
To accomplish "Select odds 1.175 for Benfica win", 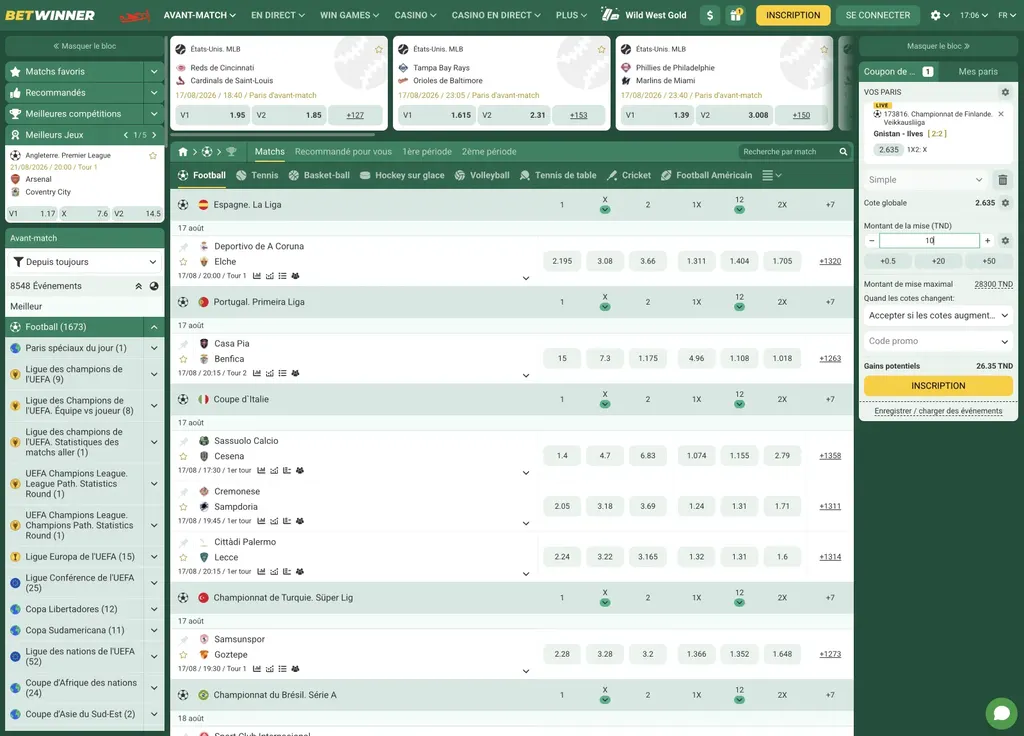I will tap(648, 359).
